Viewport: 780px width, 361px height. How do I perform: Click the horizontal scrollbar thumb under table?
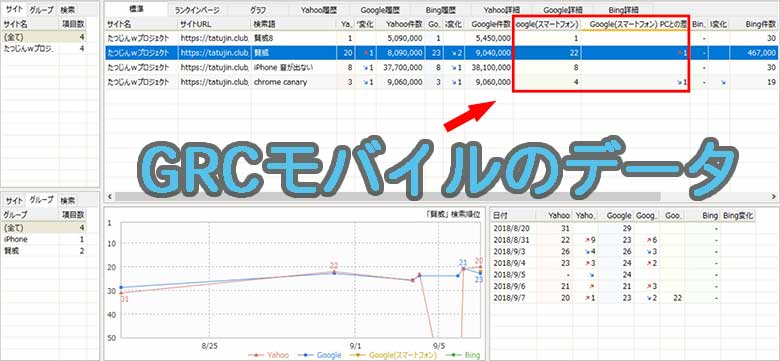388,197
